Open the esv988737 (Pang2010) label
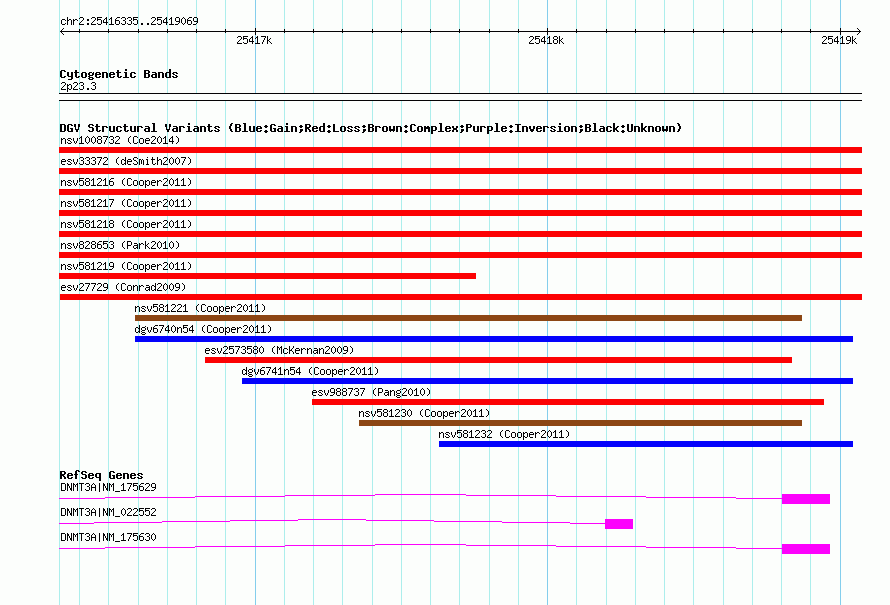This screenshot has height=605, width=890. (x=371, y=392)
